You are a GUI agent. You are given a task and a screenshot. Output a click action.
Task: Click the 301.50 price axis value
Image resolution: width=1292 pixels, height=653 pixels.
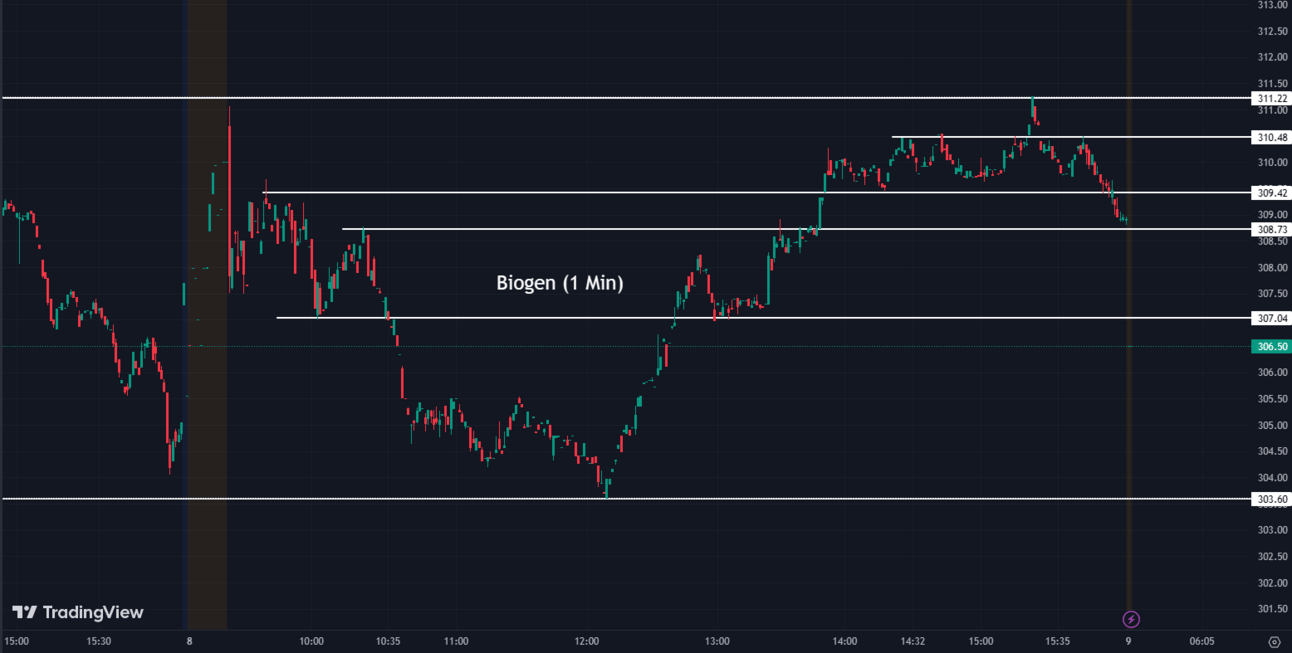[1271, 608]
